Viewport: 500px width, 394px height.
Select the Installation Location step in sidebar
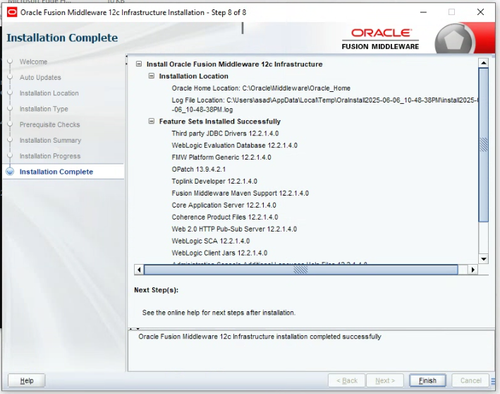(x=49, y=93)
